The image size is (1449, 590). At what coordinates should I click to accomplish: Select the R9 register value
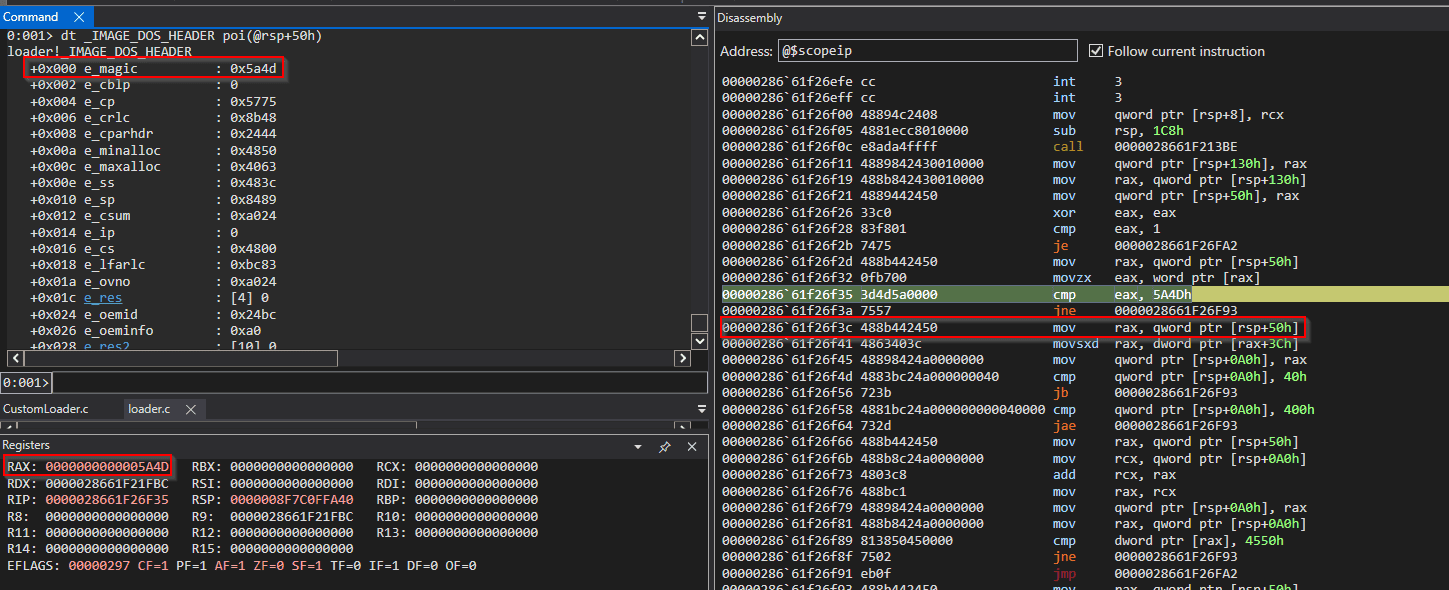click(x=292, y=516)
